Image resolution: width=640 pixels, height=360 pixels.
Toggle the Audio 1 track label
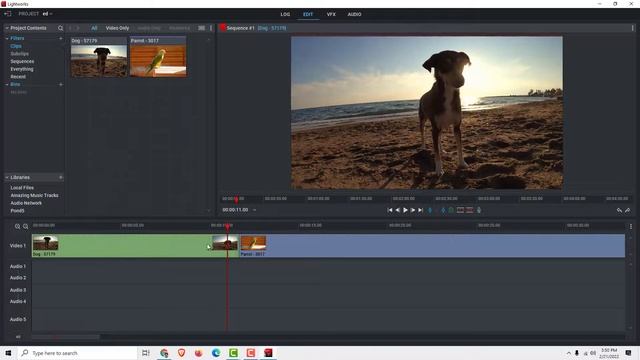click(x=18, y=266)
